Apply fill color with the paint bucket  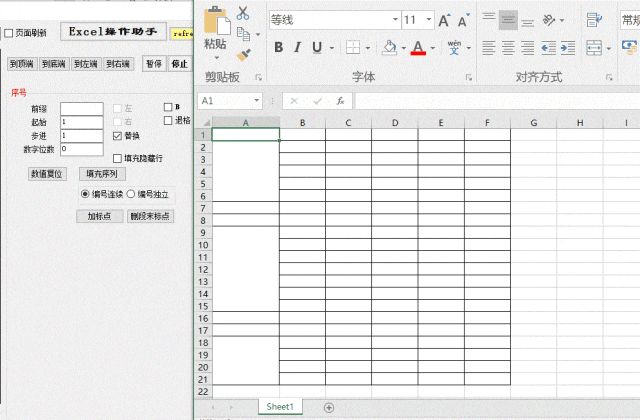pyautogui.click(x=389, y=47)
